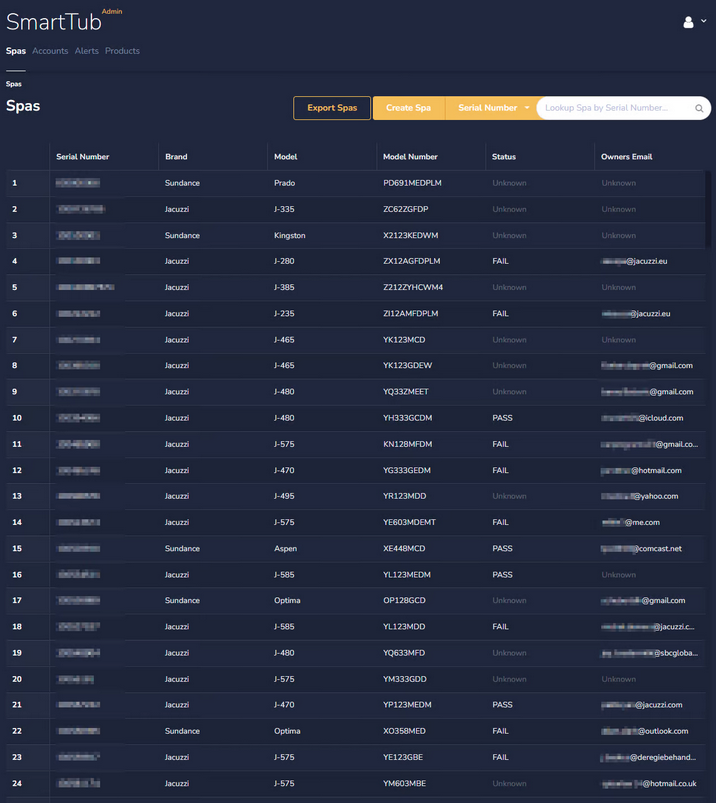Expand the Serial Number filter dropdown

494,108
